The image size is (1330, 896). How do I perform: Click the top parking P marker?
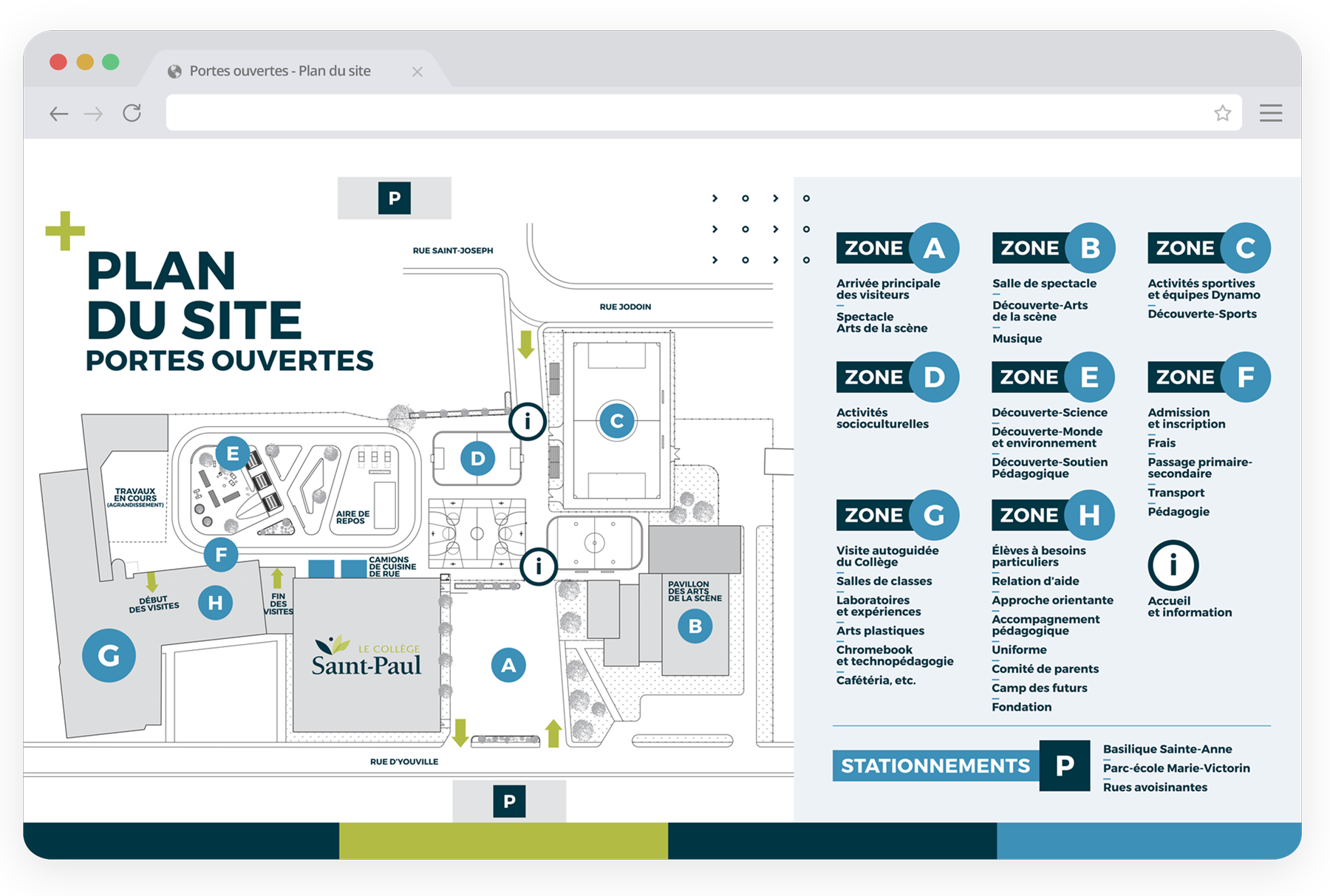coord(395,198)
